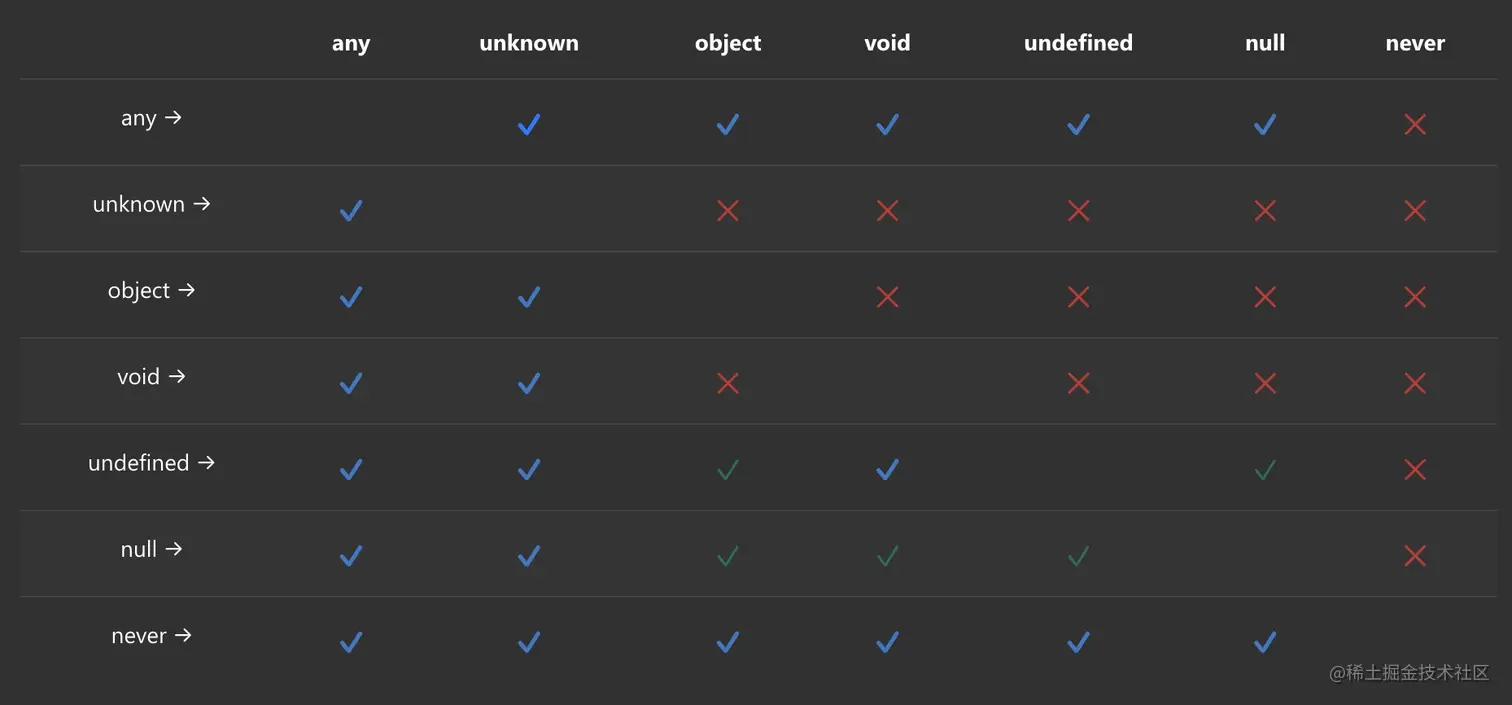Click the green check for null to undefined
This screenshot has width=1512, height=705.
[1077, 555]
